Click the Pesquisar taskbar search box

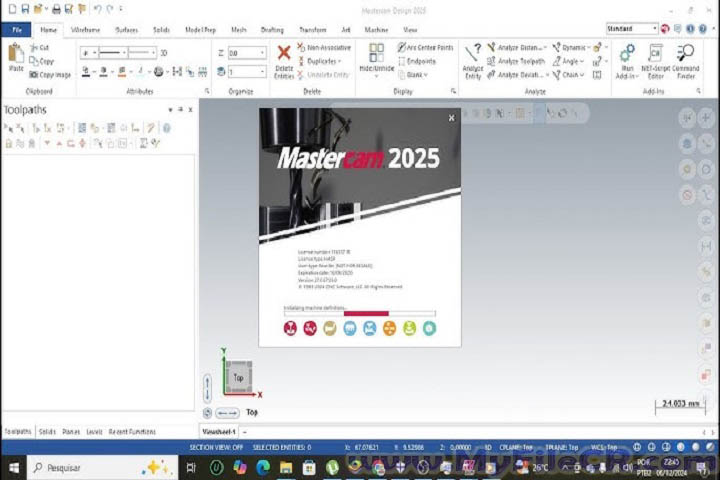102,468
